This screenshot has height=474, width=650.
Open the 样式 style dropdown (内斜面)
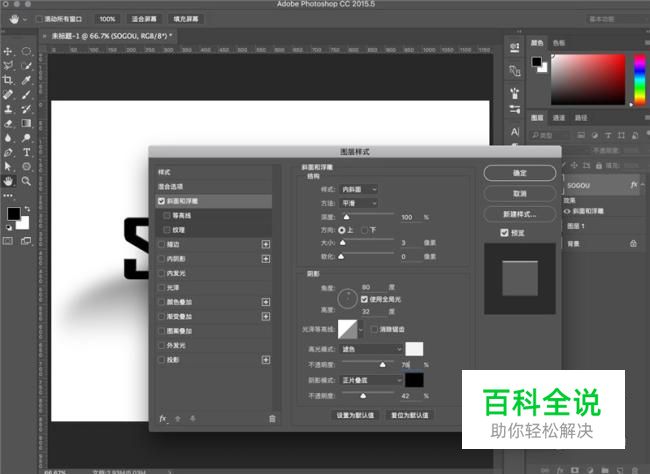tap(359, 189)
